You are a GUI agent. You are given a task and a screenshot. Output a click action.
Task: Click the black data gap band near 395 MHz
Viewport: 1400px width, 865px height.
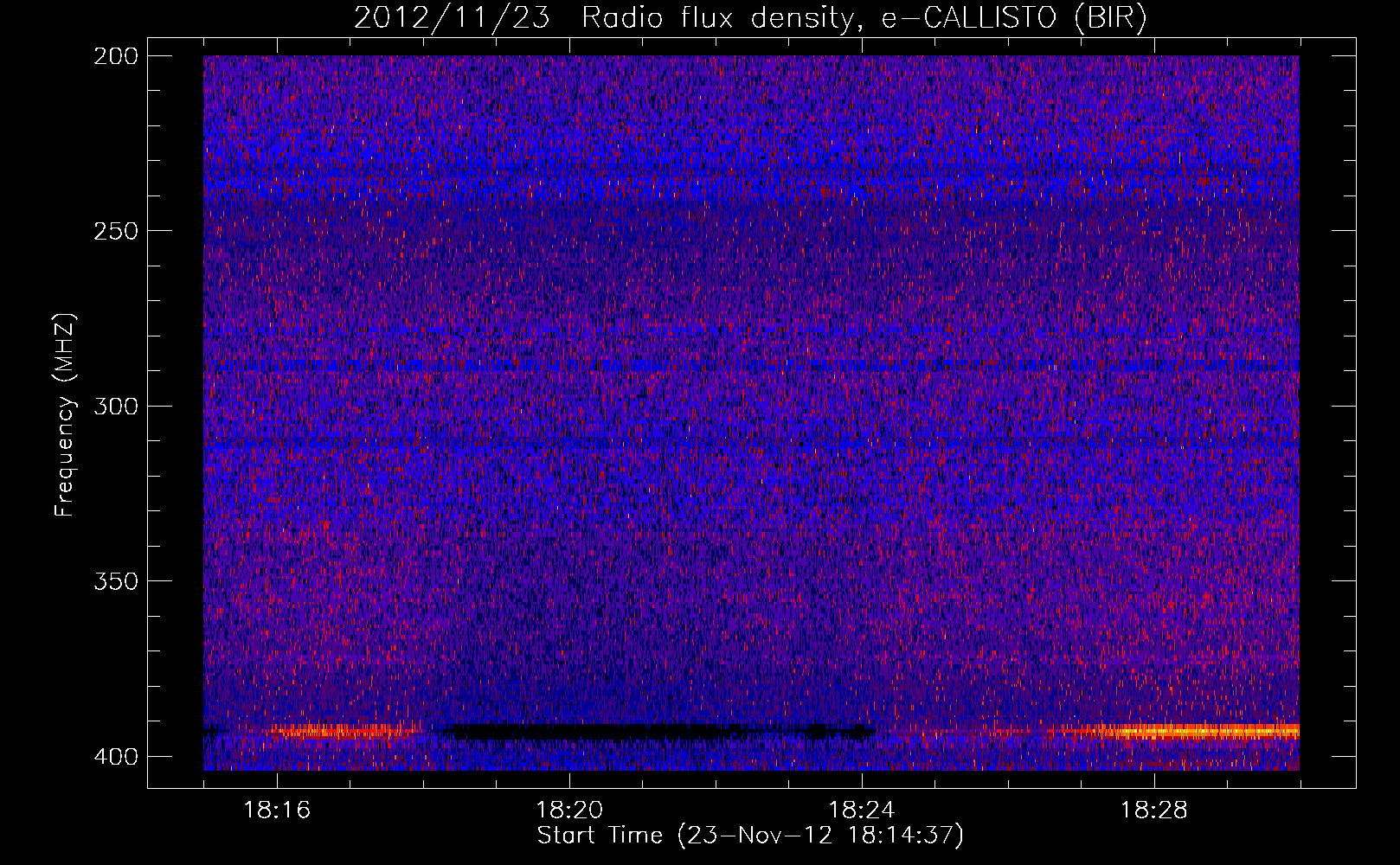click(x=658, y=732)
